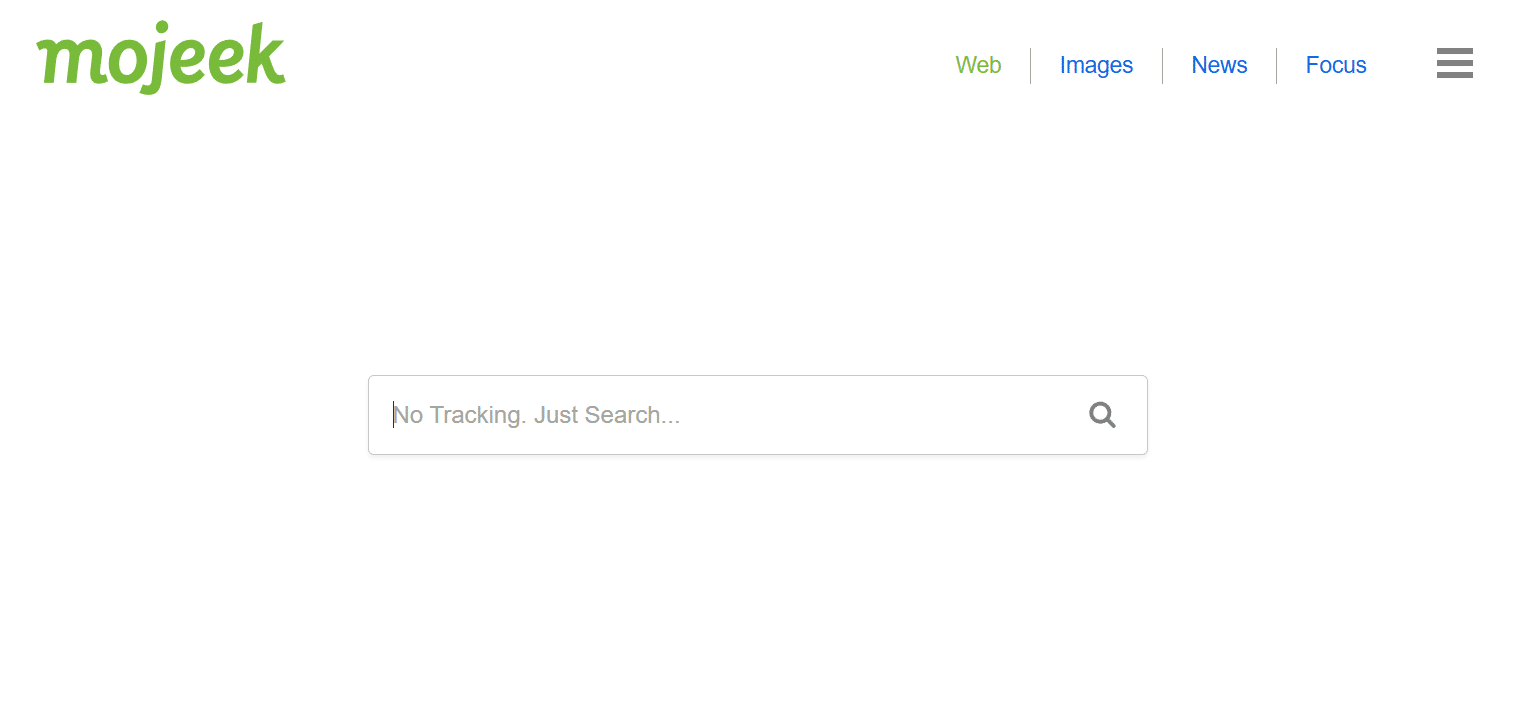
Task: Open the Focus search tab
Action: coord(1336,65)
